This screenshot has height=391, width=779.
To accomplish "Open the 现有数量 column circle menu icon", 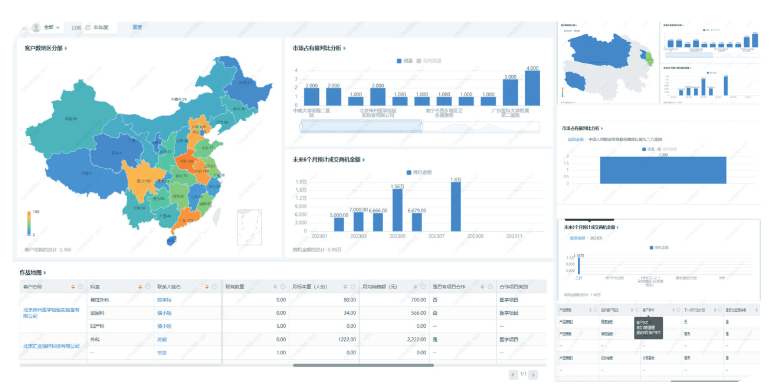I will point(283,287).
